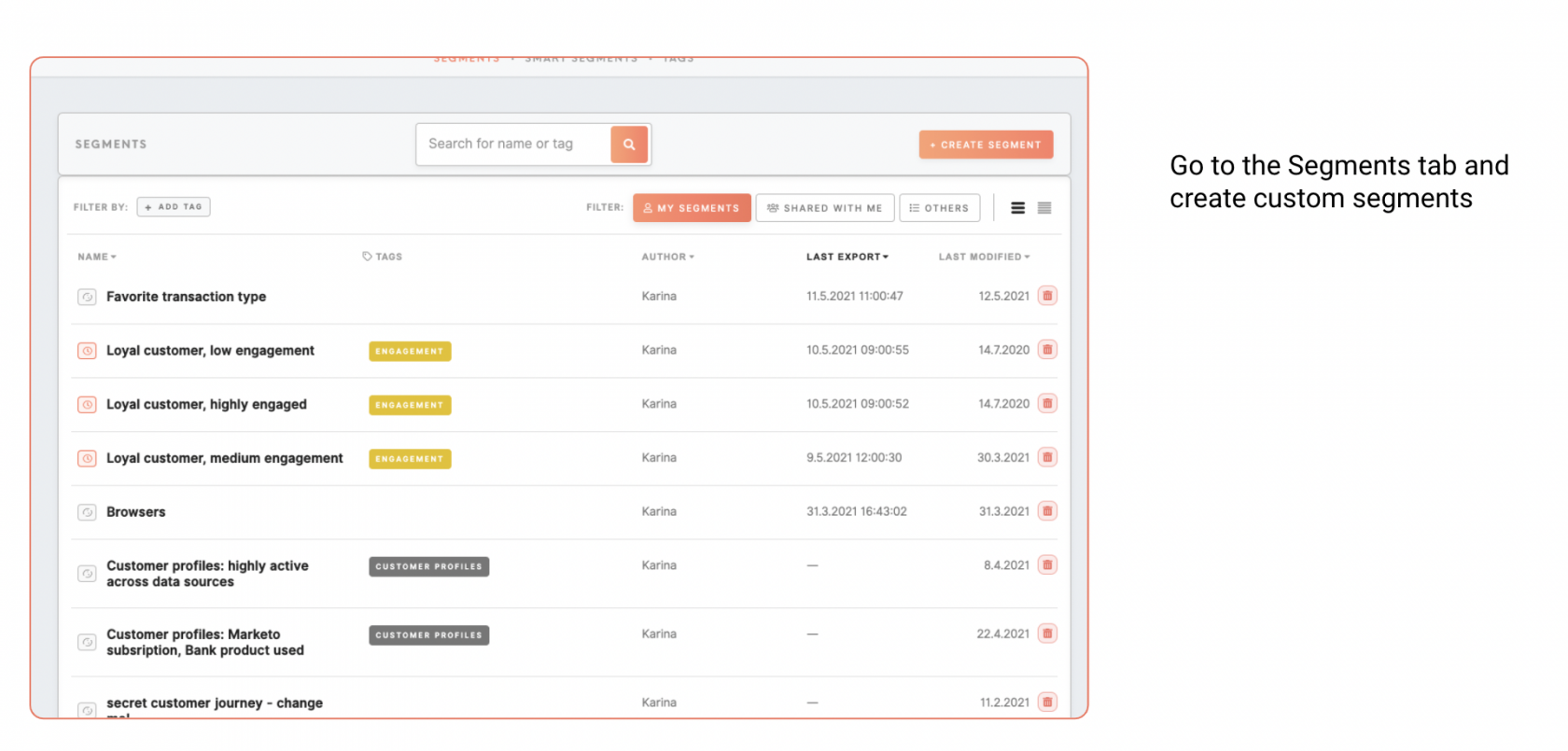This screenshot has width=1568, height=751.
Task: Click the schedule icon for Marketo subsription segment
Action: (87, 642)
